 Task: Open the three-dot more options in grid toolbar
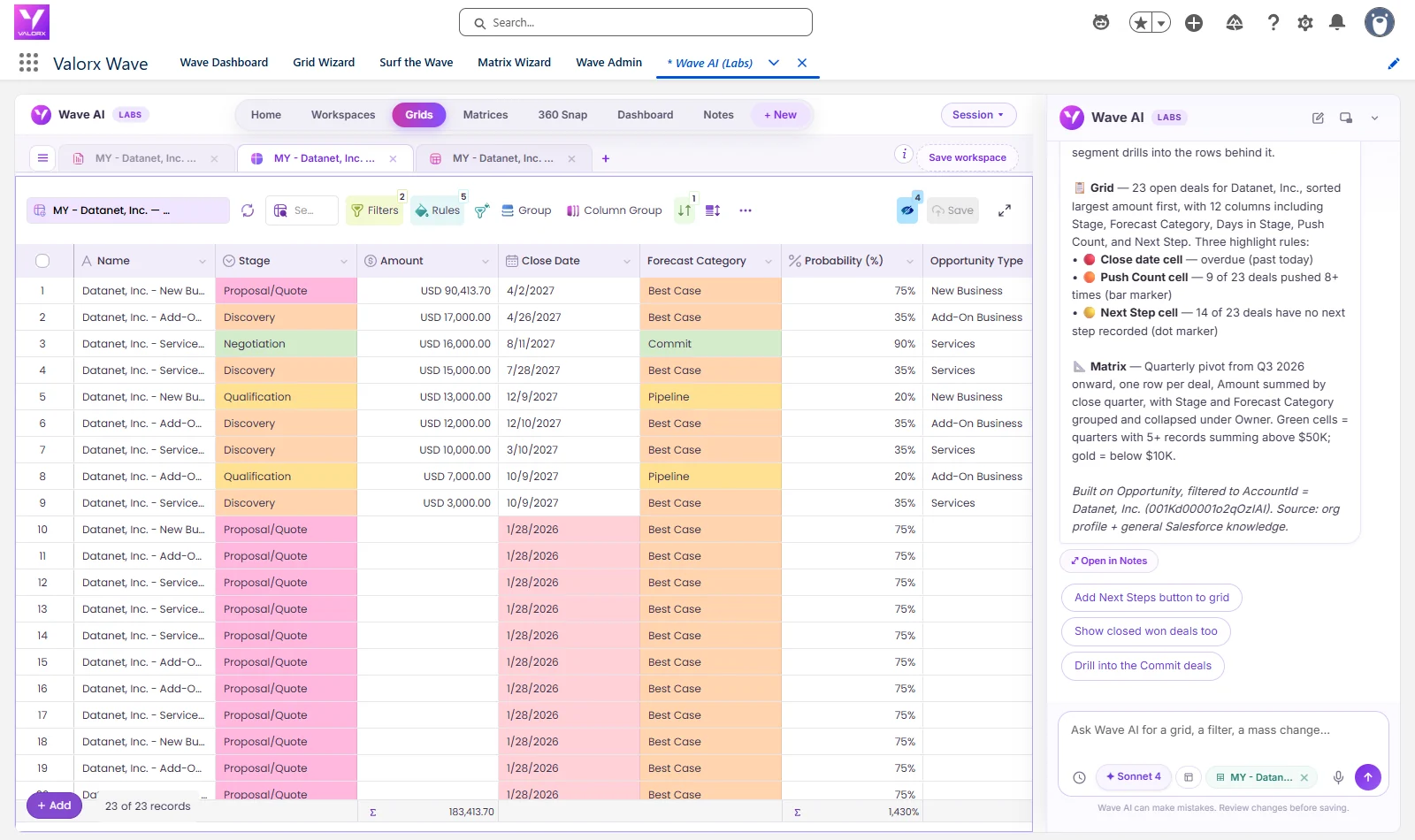[x=746, y=210]
